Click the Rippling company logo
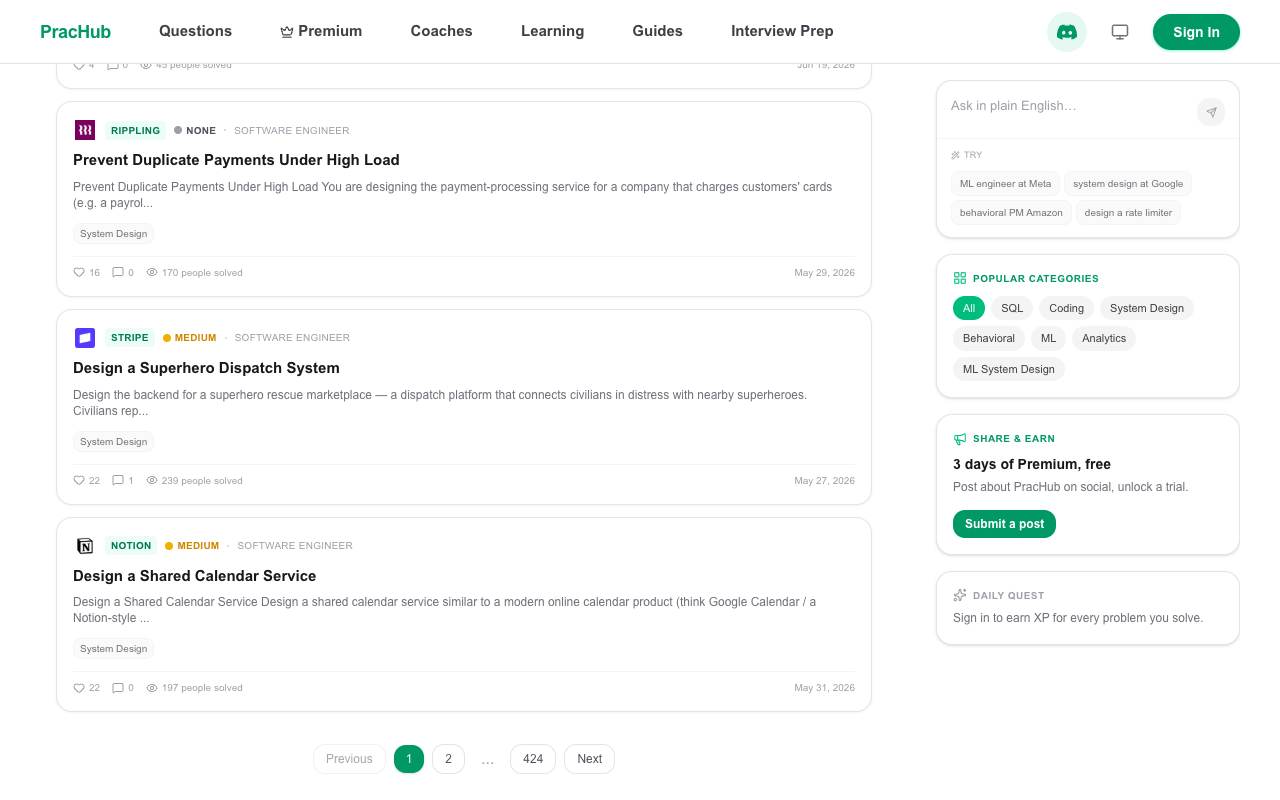 pyautogui.click(x=85, y=130)
